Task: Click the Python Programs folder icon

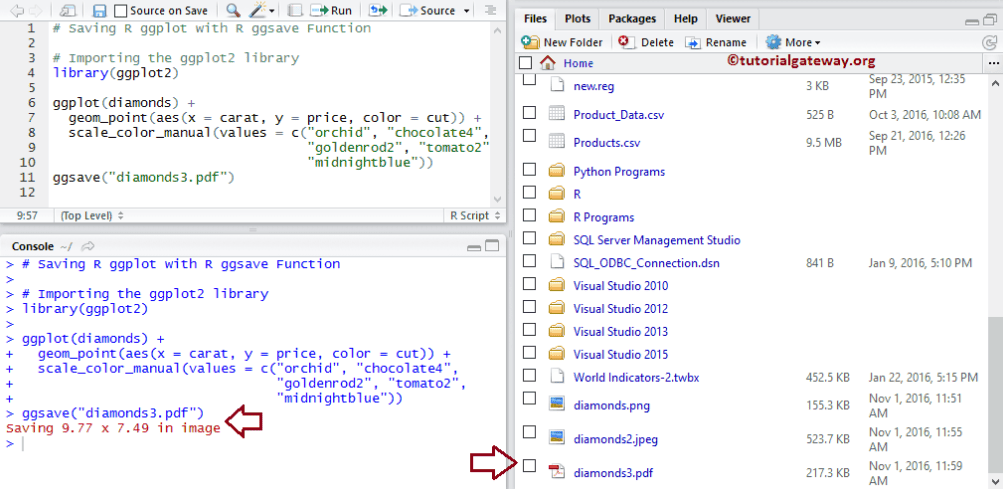Action: (x=557, y=171)
